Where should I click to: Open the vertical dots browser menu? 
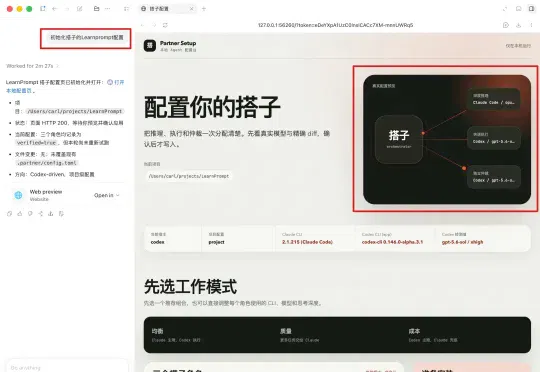(531, 25)
